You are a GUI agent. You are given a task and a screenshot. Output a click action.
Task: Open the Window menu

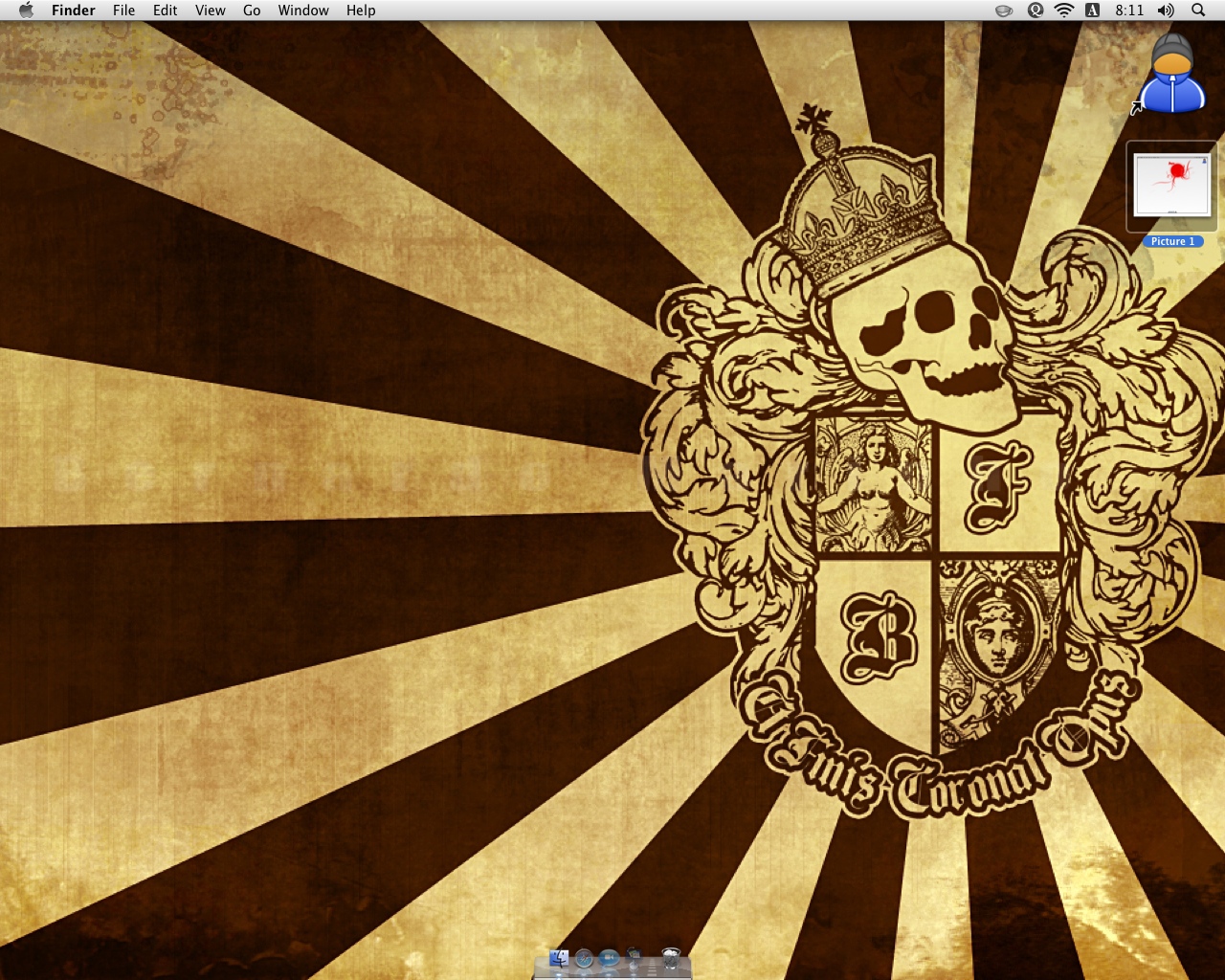pyautogui.click(x=303, y=11)
